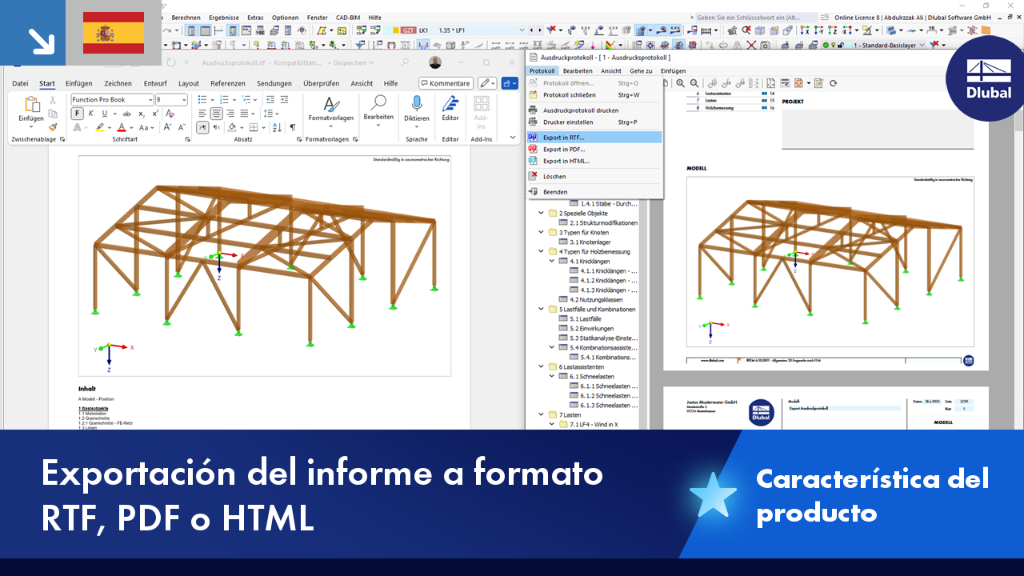
Task: Click the decrease indent icon
Action: point(270,100)
